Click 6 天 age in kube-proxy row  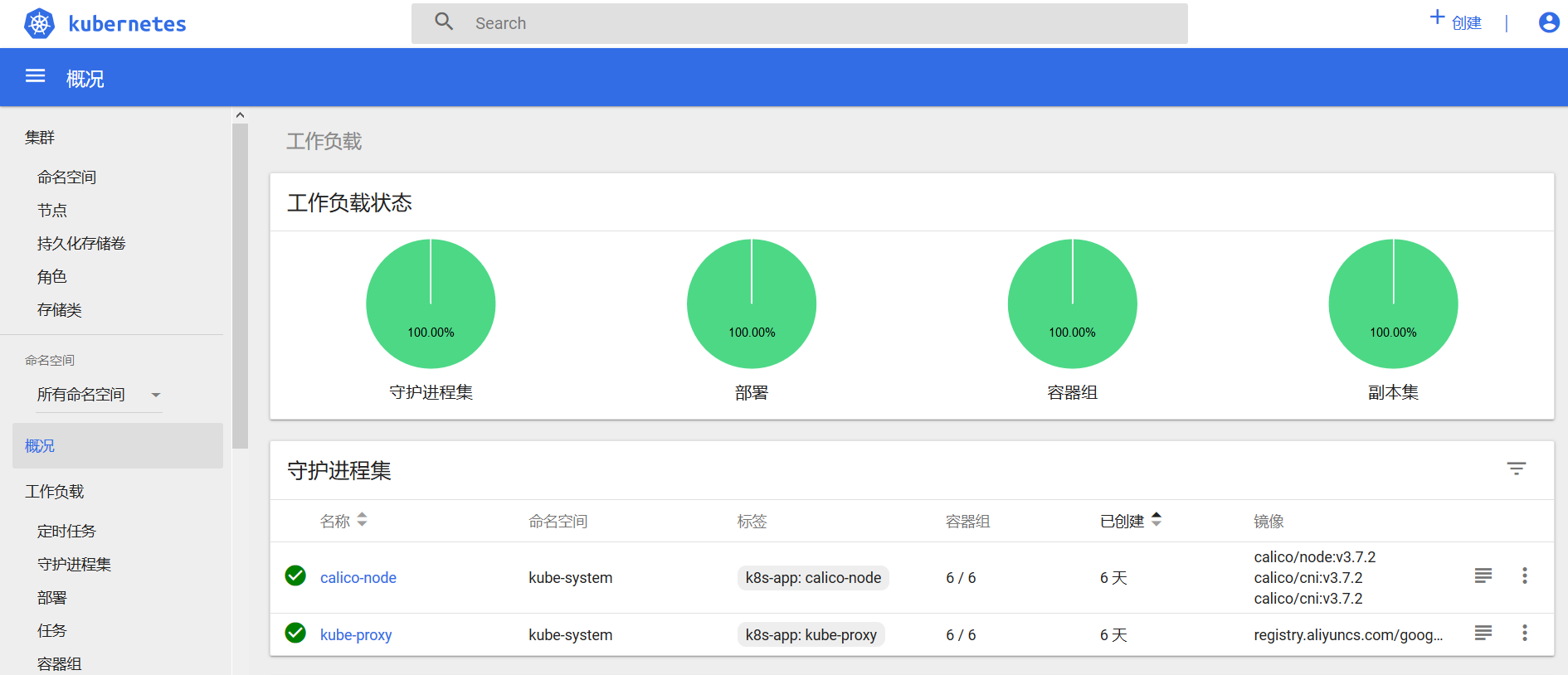click(1113, 635)
